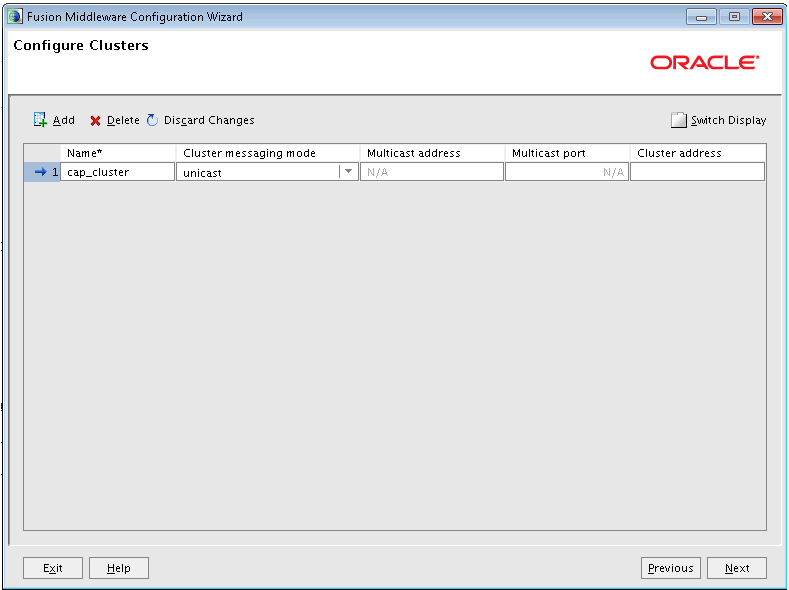Click Cluster address column header

[x=698, y=153]
